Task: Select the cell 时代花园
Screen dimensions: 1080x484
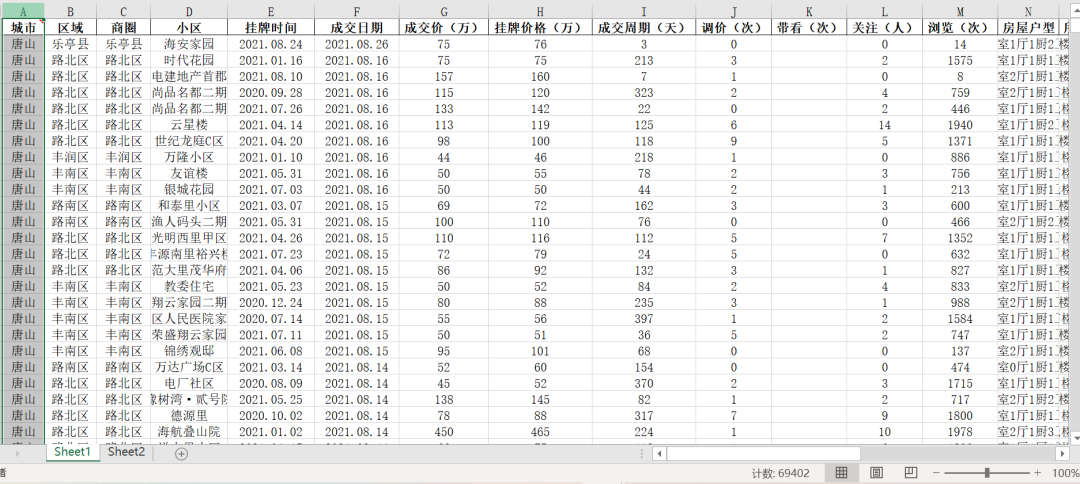Action: (x=189, y=60)
